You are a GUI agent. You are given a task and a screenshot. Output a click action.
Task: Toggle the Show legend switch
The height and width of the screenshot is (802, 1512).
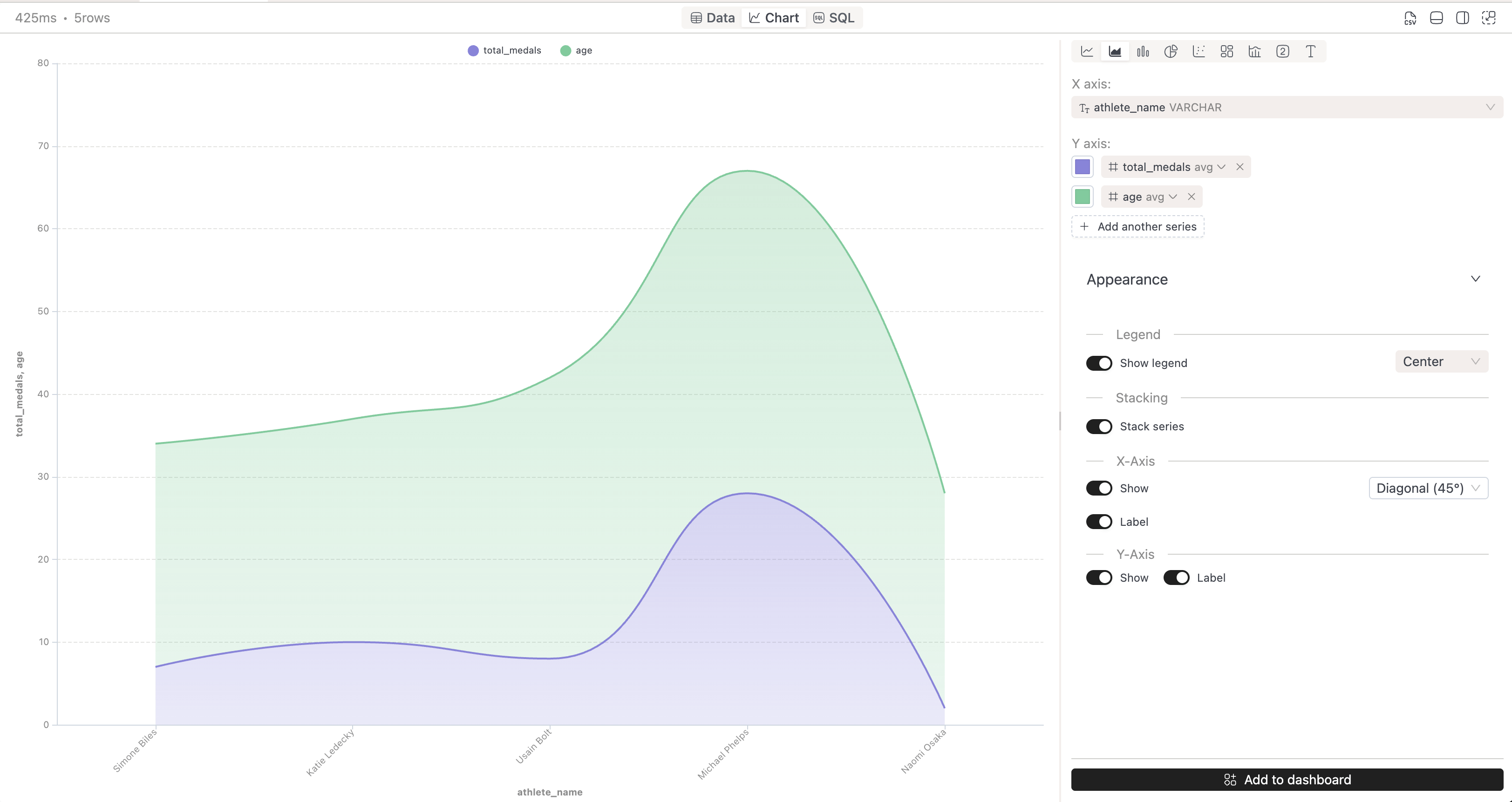[x=1099, y=363]
